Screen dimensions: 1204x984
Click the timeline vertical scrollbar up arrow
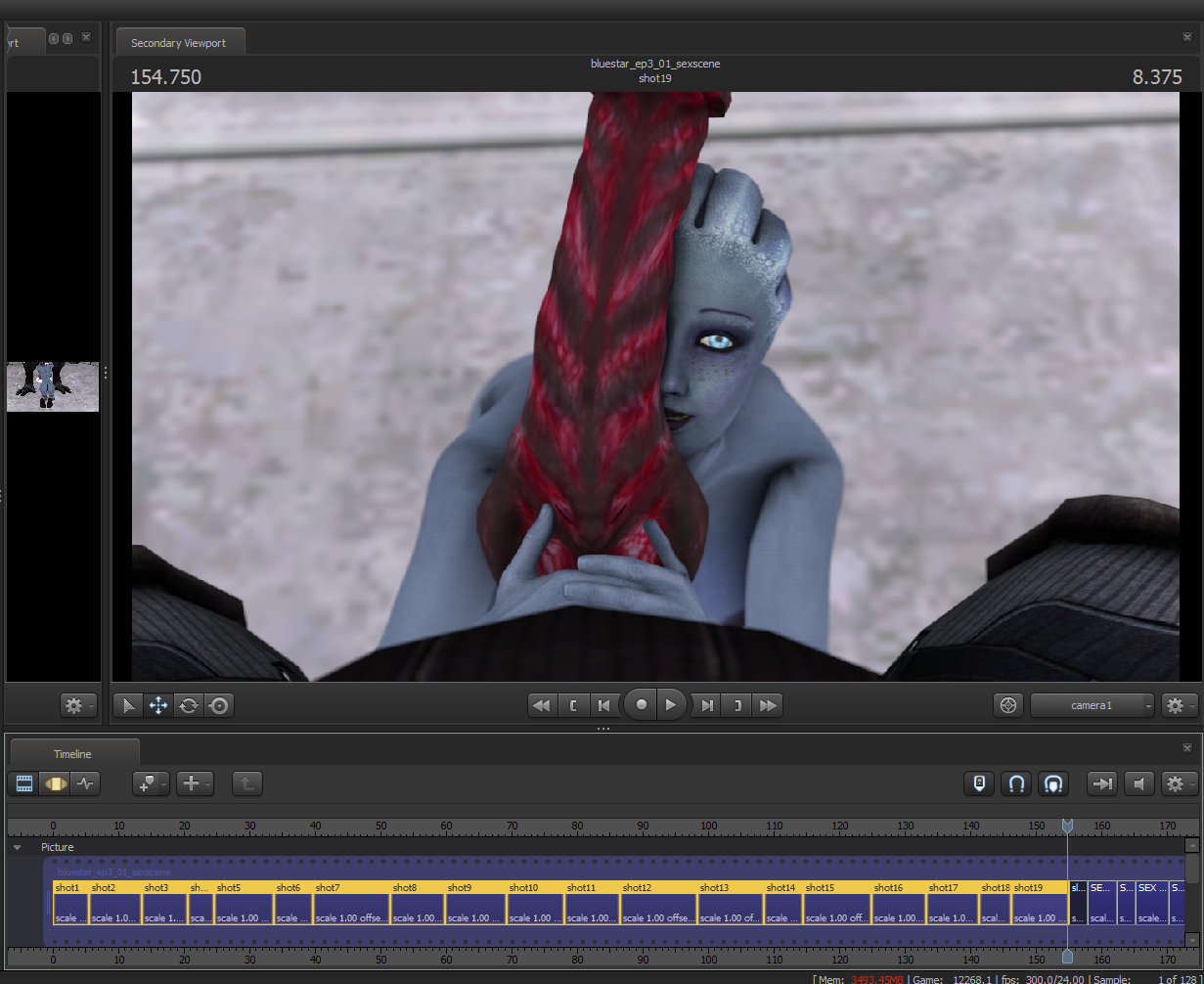(x=1191, y=845)
